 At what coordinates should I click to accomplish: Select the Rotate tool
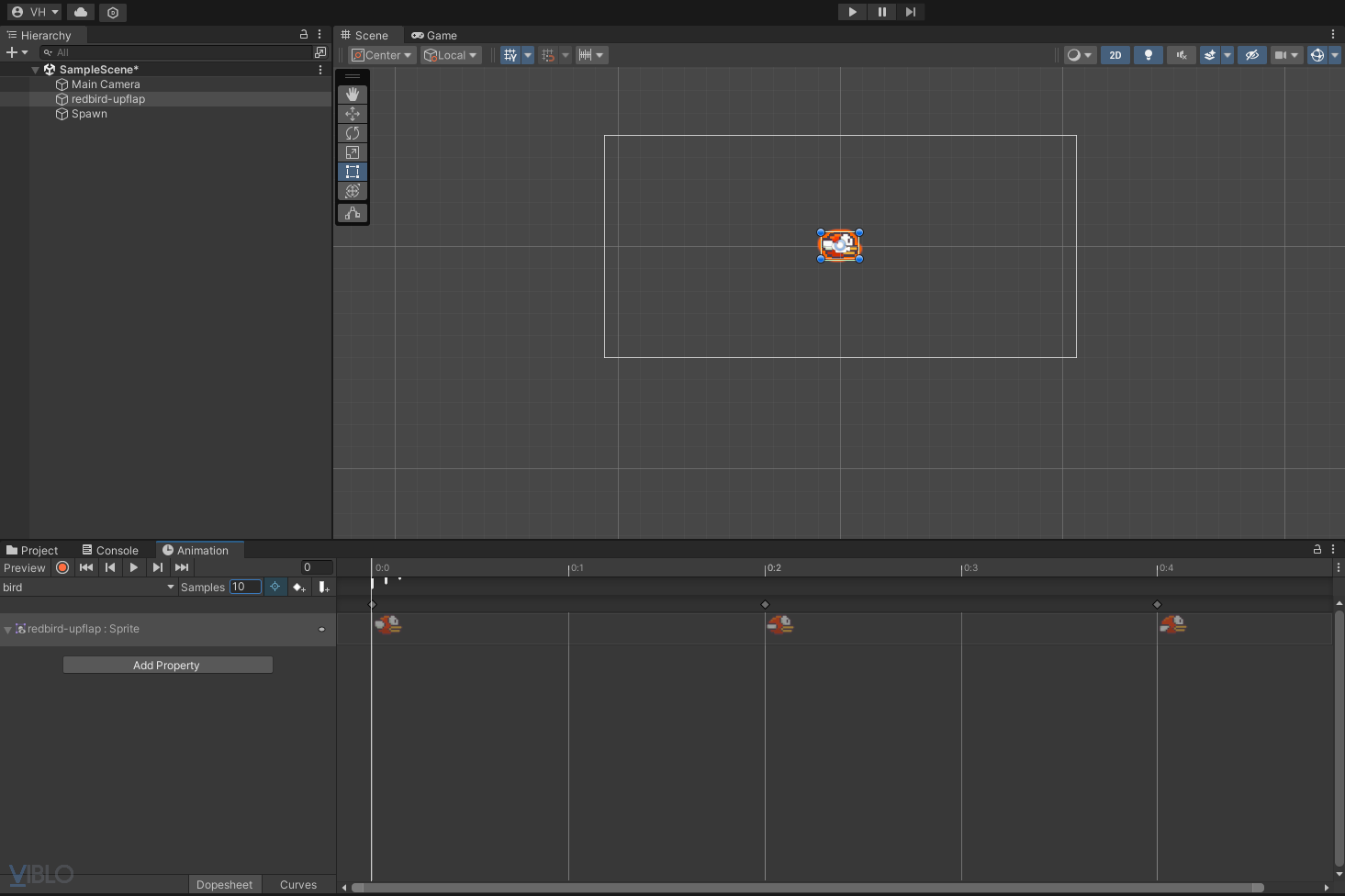353,133
